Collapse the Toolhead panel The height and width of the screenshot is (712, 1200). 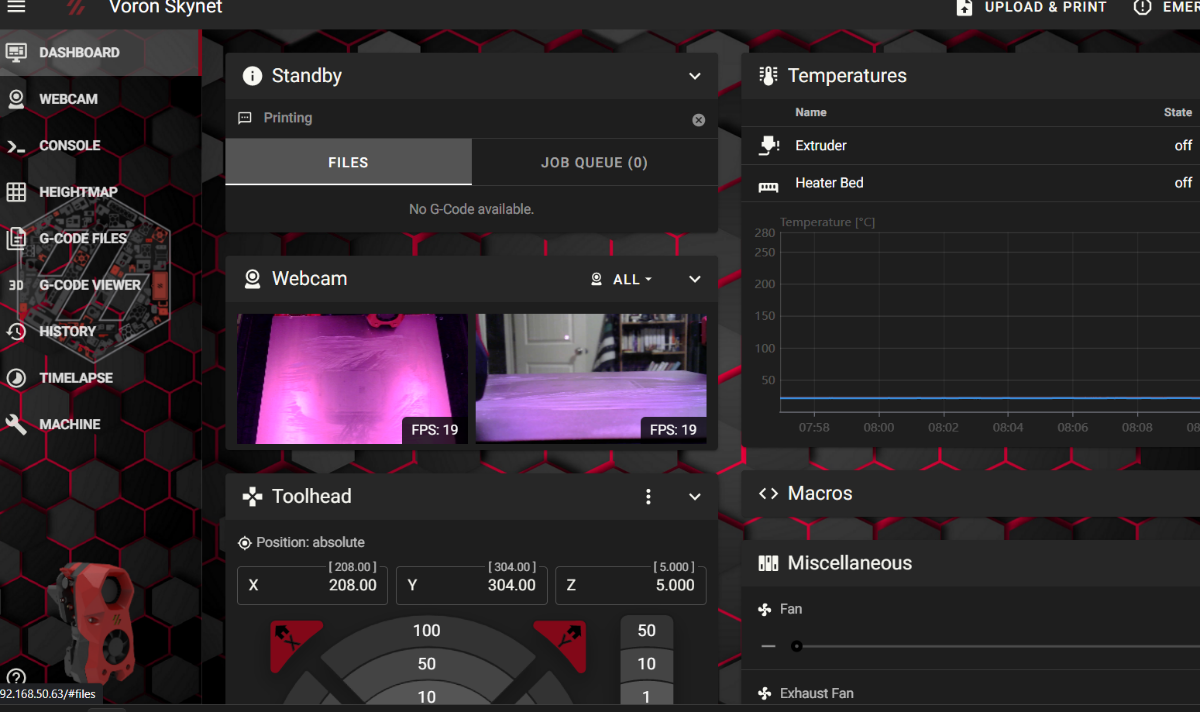coord(695,497)
